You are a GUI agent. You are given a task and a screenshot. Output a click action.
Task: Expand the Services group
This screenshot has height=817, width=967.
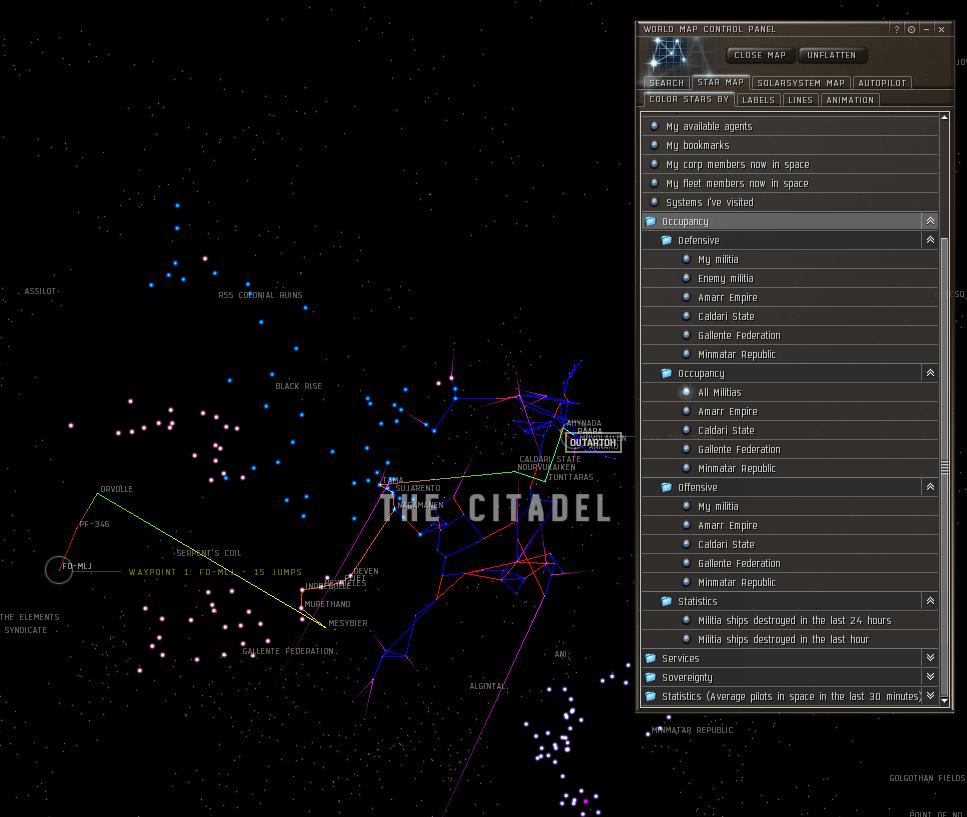930,658
